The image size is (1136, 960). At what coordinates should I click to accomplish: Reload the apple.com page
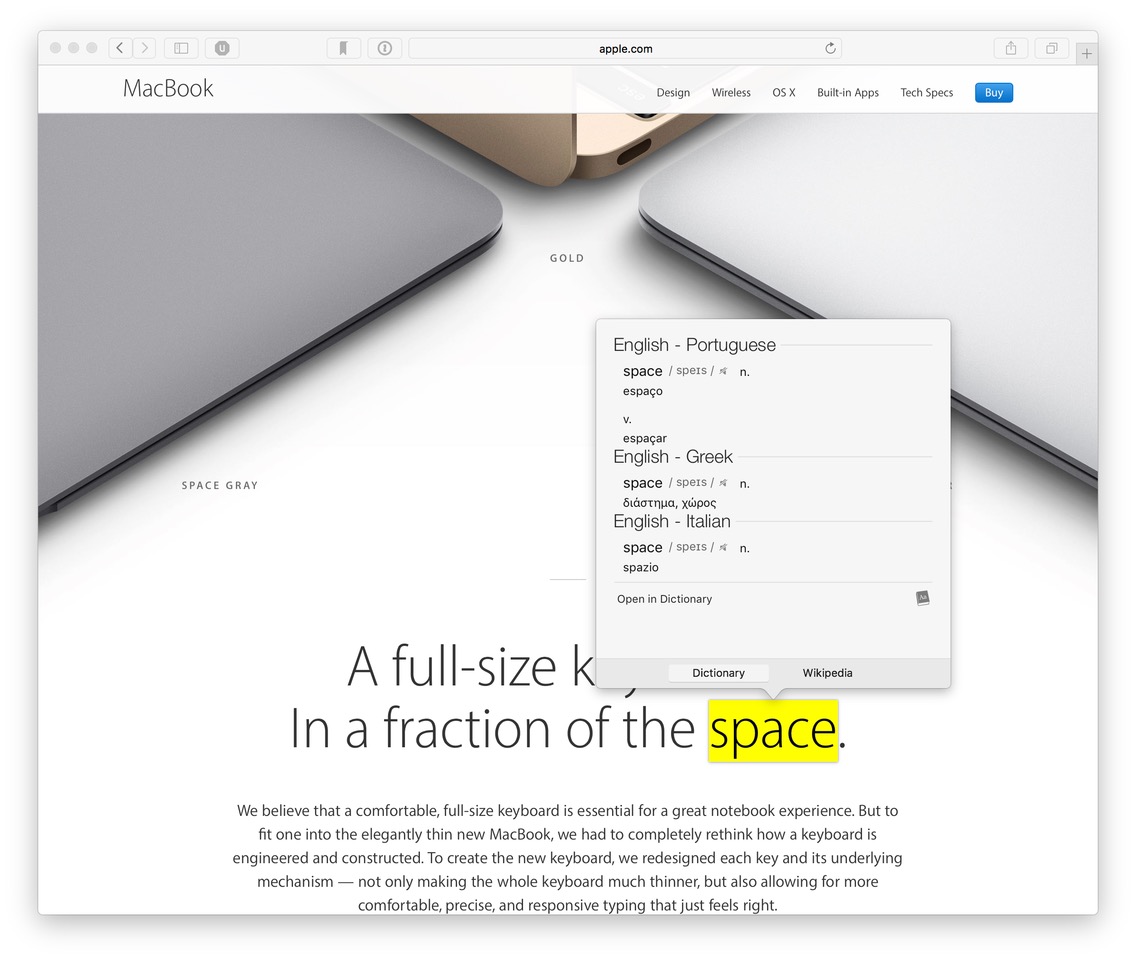pyautogui.click(x=830, y=48)
